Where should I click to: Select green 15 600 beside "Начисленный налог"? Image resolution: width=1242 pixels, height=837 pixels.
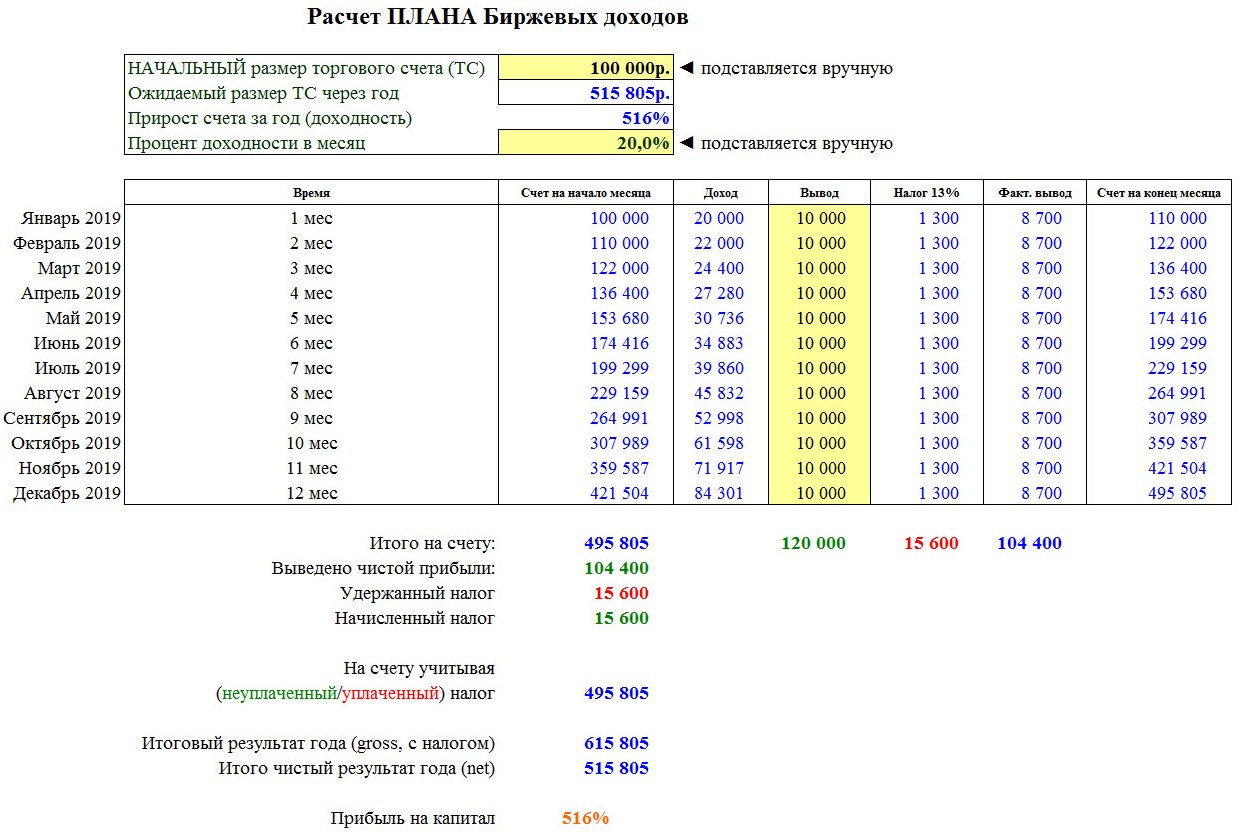coord(621,618)
